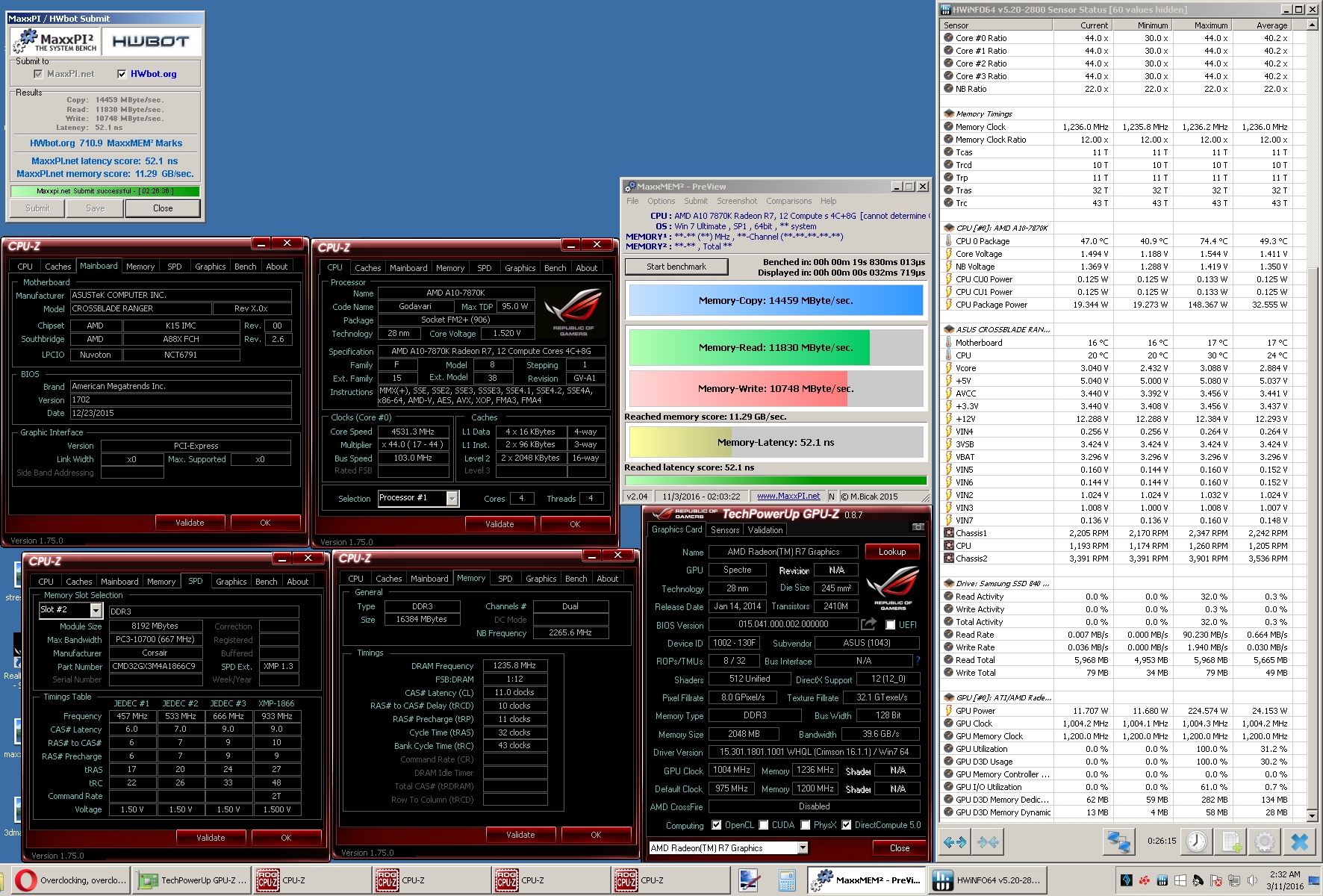Image resolution: width=1323 pixels, height=896 pixels.
Task: Click OK in the CPU-Z Mainboard window
Action: coord(266,523)
